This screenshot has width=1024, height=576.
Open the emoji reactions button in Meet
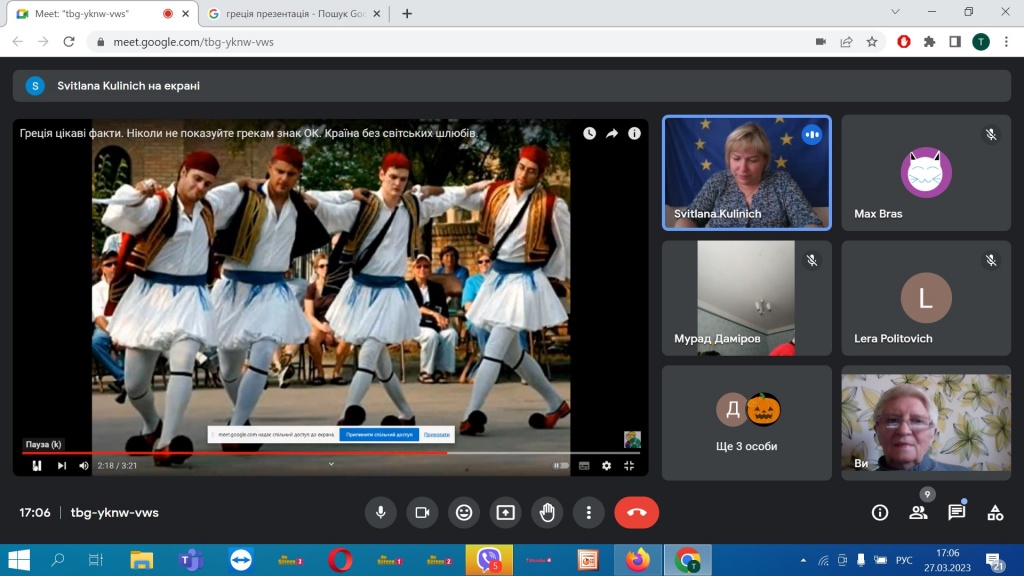pyautogui.click(x=464, y=513)
